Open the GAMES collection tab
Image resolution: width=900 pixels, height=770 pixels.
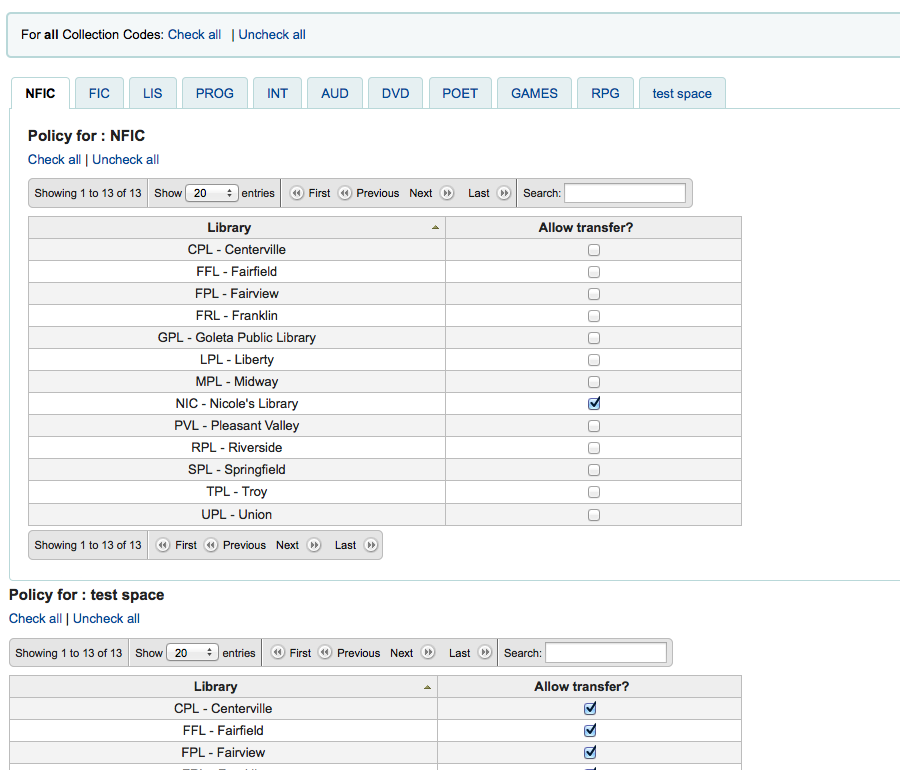click(534, 93)
